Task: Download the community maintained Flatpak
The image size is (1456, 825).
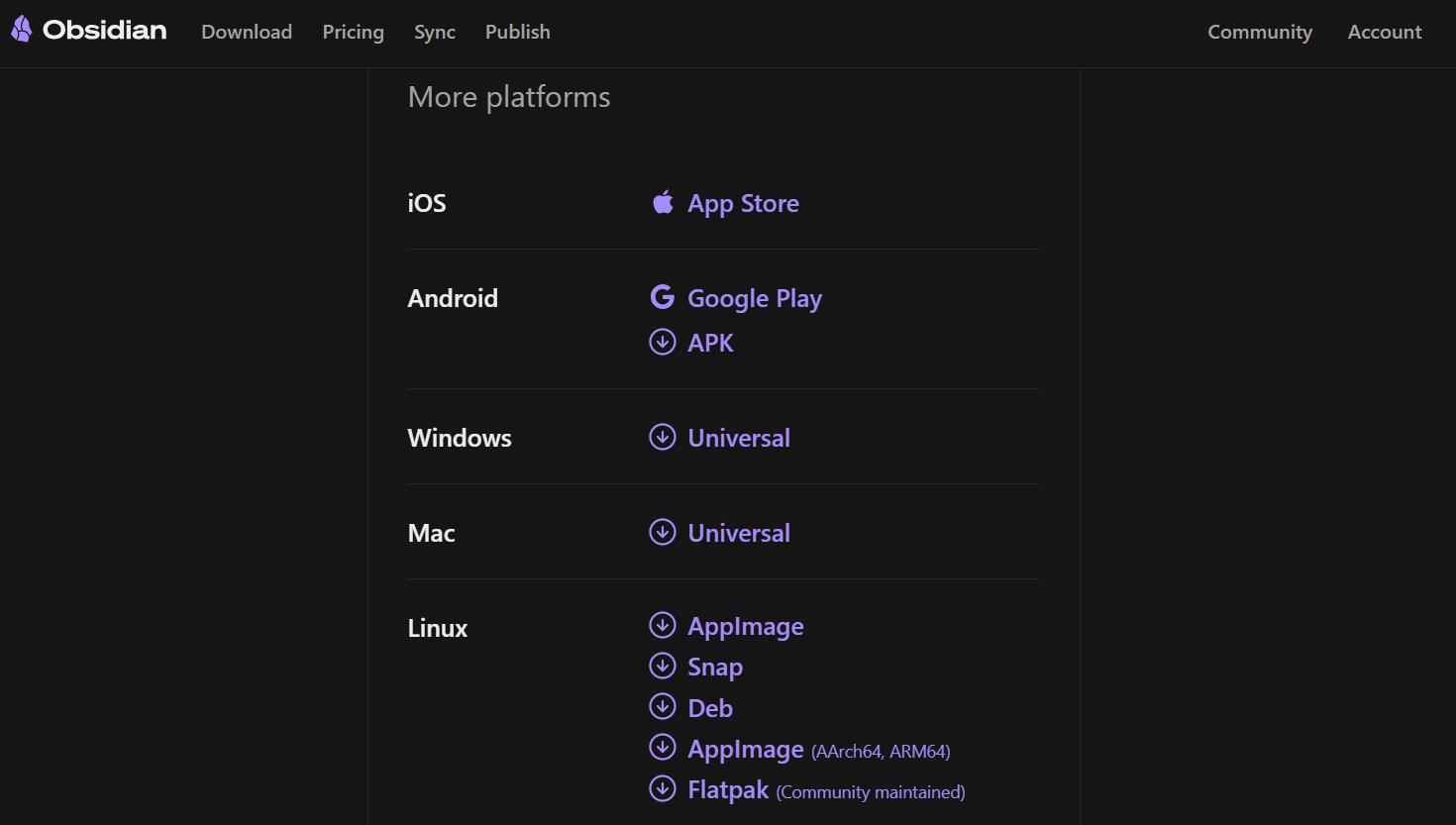Action: [728, 789]
